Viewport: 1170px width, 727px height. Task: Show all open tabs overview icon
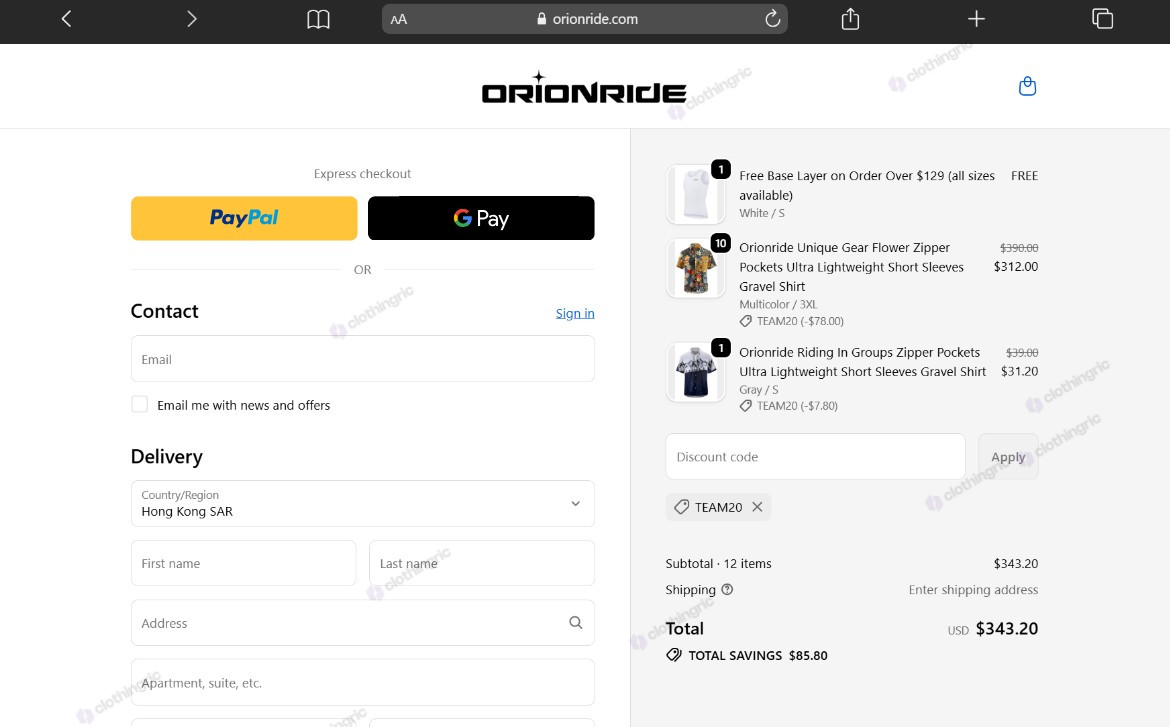(x=1102, y=19)
